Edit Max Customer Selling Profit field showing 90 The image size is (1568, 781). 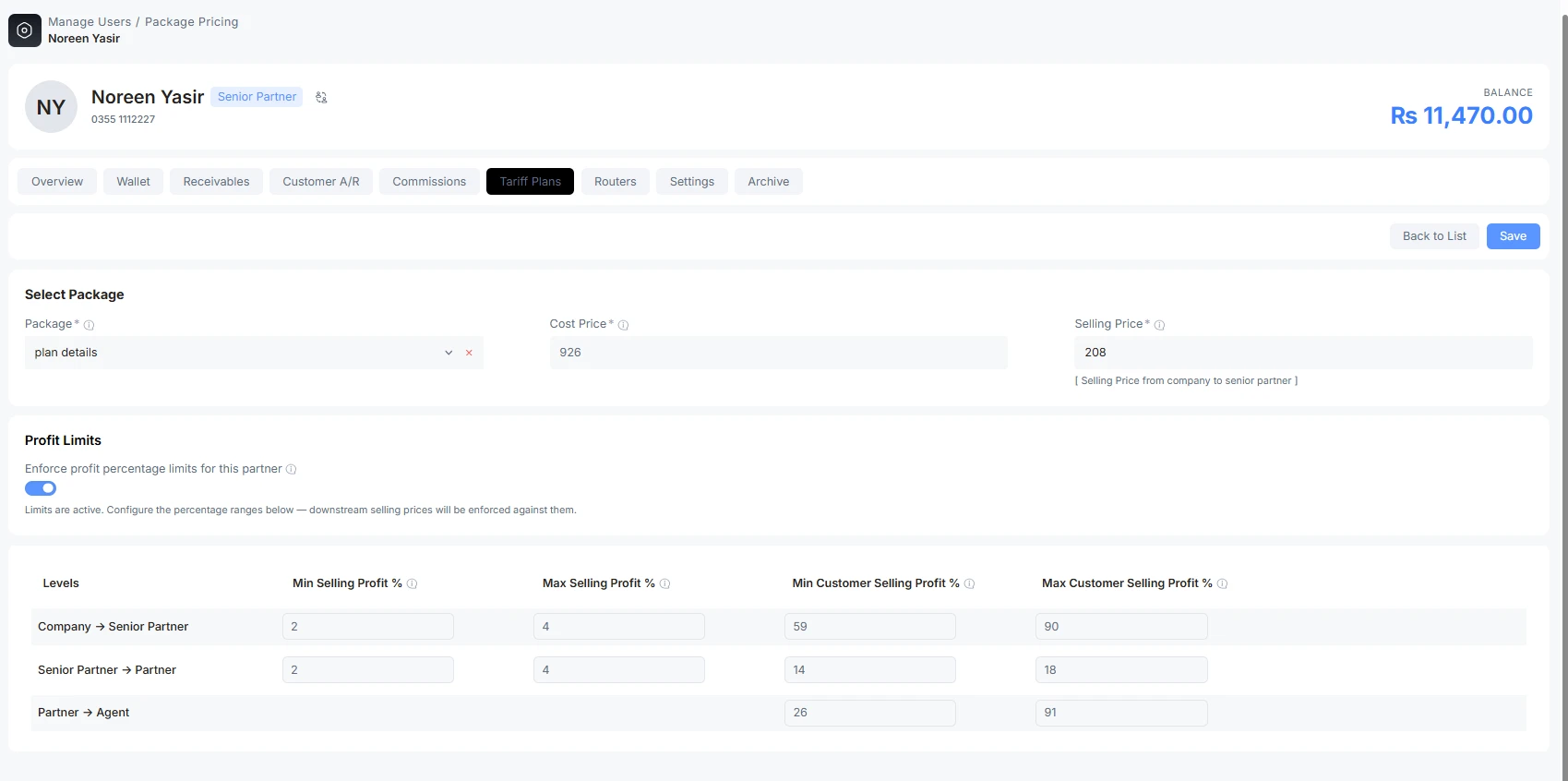[1121, 627]
